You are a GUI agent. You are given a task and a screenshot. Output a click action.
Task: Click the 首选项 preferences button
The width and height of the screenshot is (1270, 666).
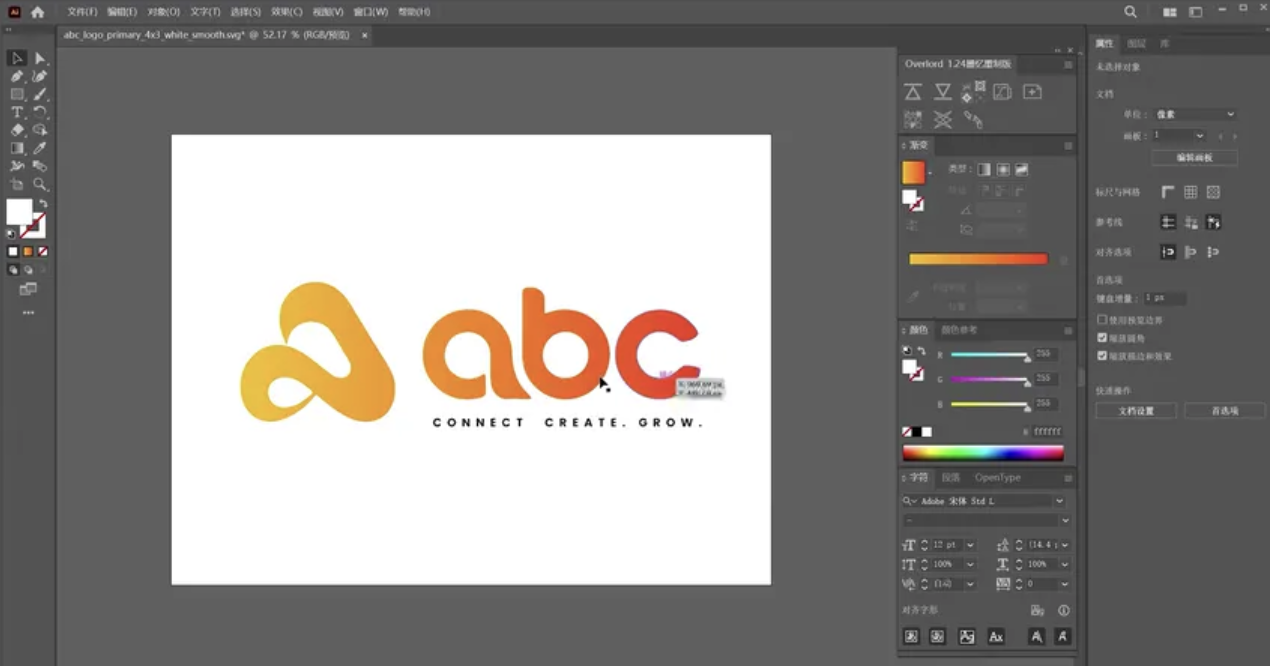click(x=1225, y=411)
